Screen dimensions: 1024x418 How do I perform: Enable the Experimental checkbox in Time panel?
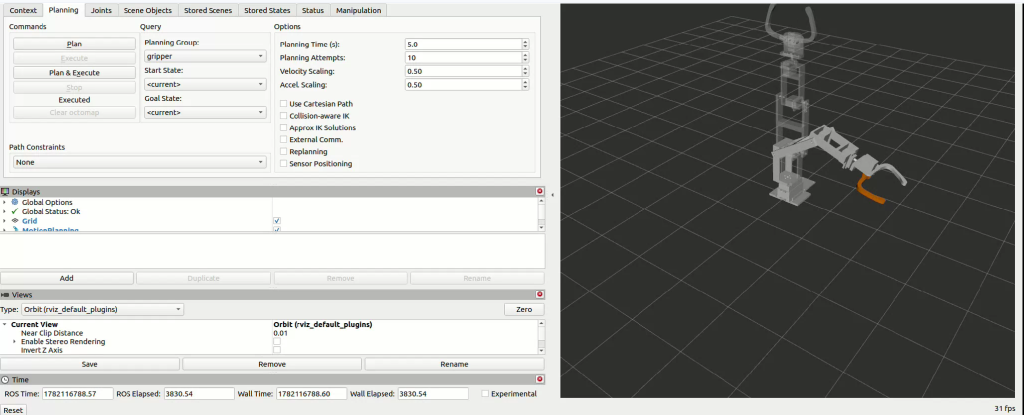[x=485, y=394]
